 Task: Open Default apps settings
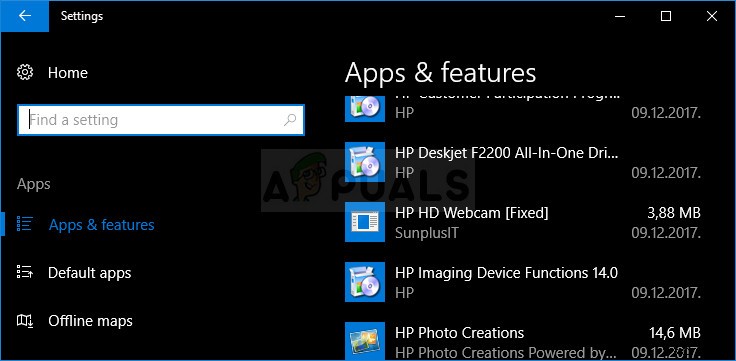tap(89, 273)
